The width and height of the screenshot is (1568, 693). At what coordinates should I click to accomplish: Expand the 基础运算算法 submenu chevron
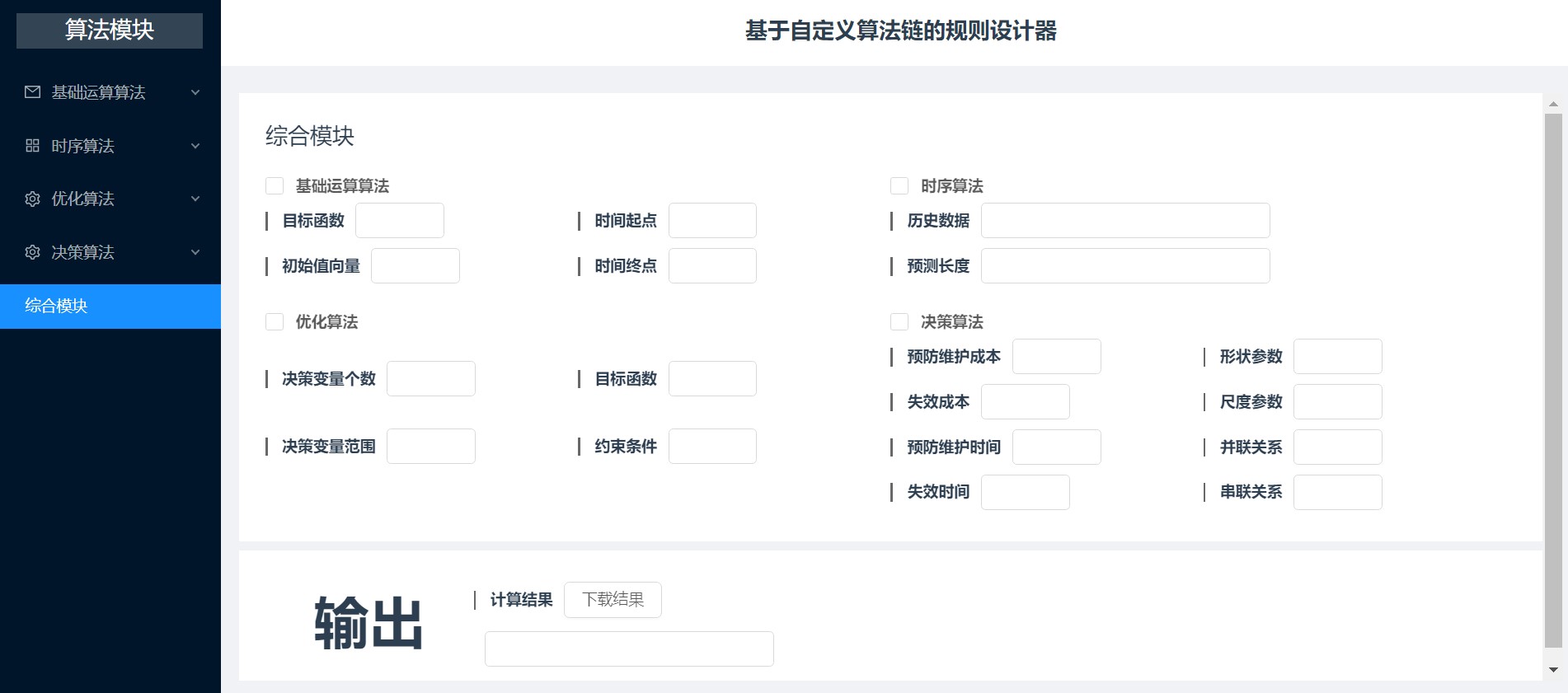(195, 92)
